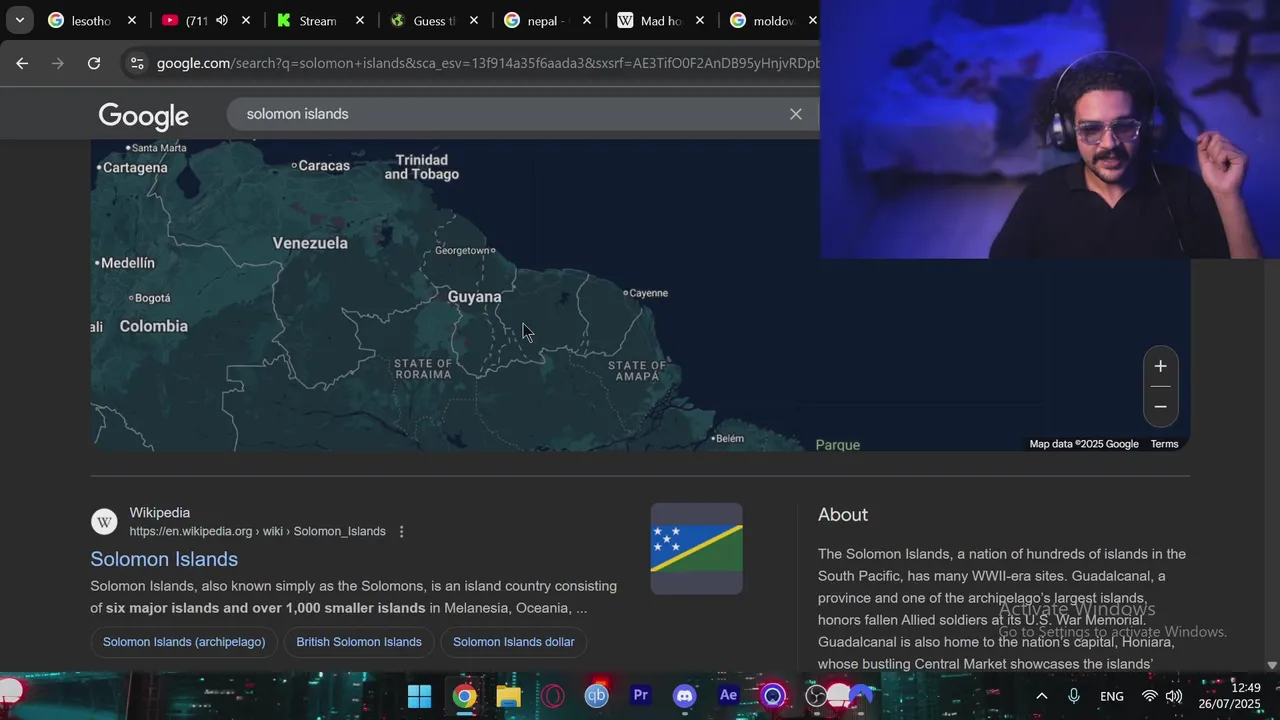Switch to the Mad ho Wikipedia tab
Screen dimensions: 1280x720
point(650,20)
